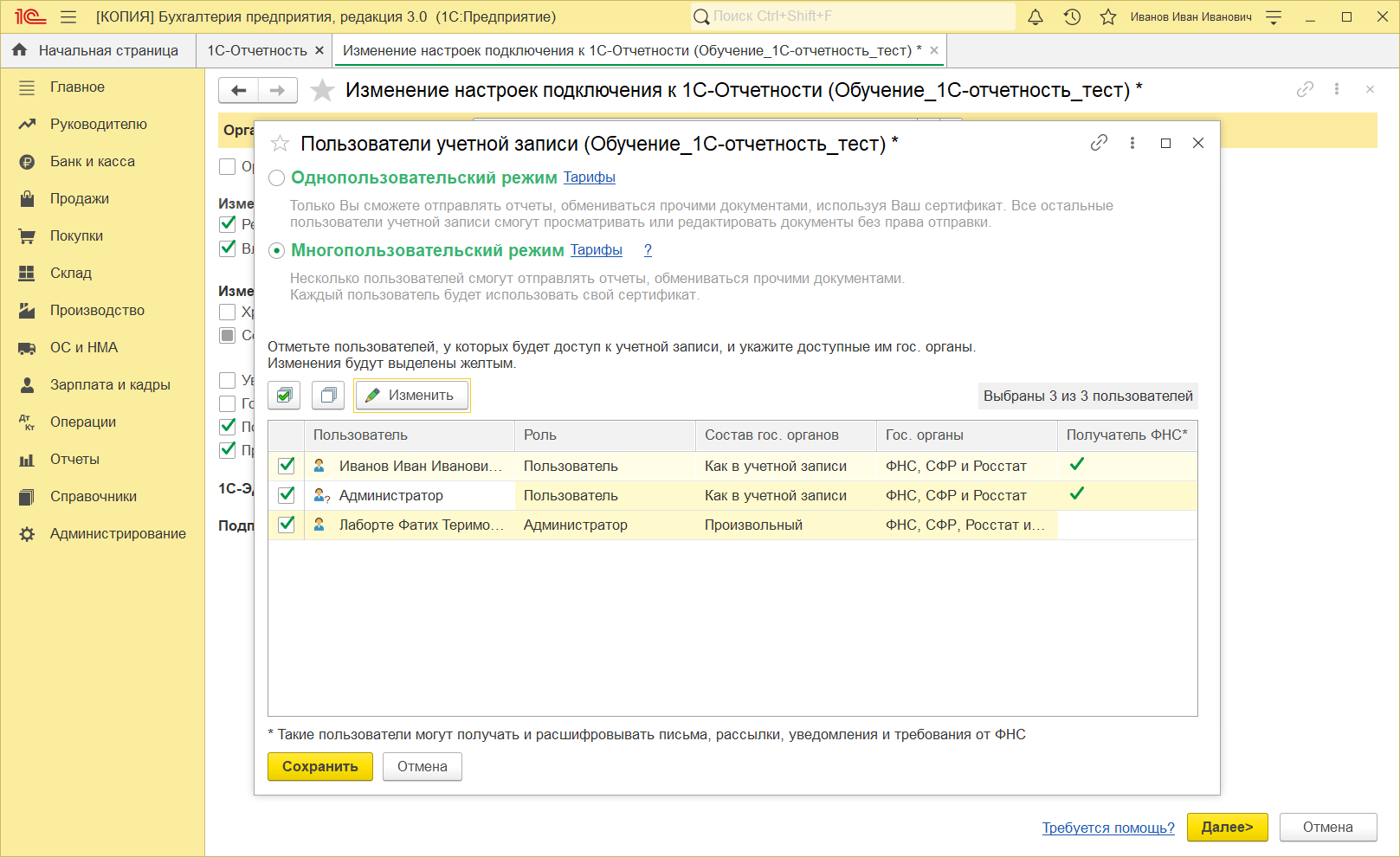Select Многопользовательский режим radio button
1400x857 pixels.
[277, 250]
